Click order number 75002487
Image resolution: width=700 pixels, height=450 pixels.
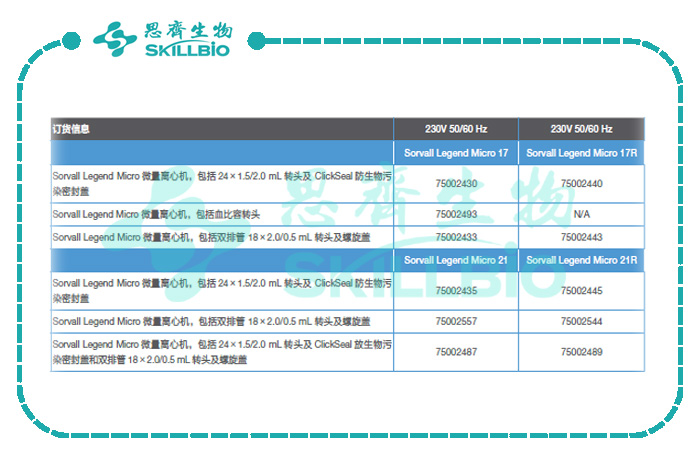click(456, 352)
